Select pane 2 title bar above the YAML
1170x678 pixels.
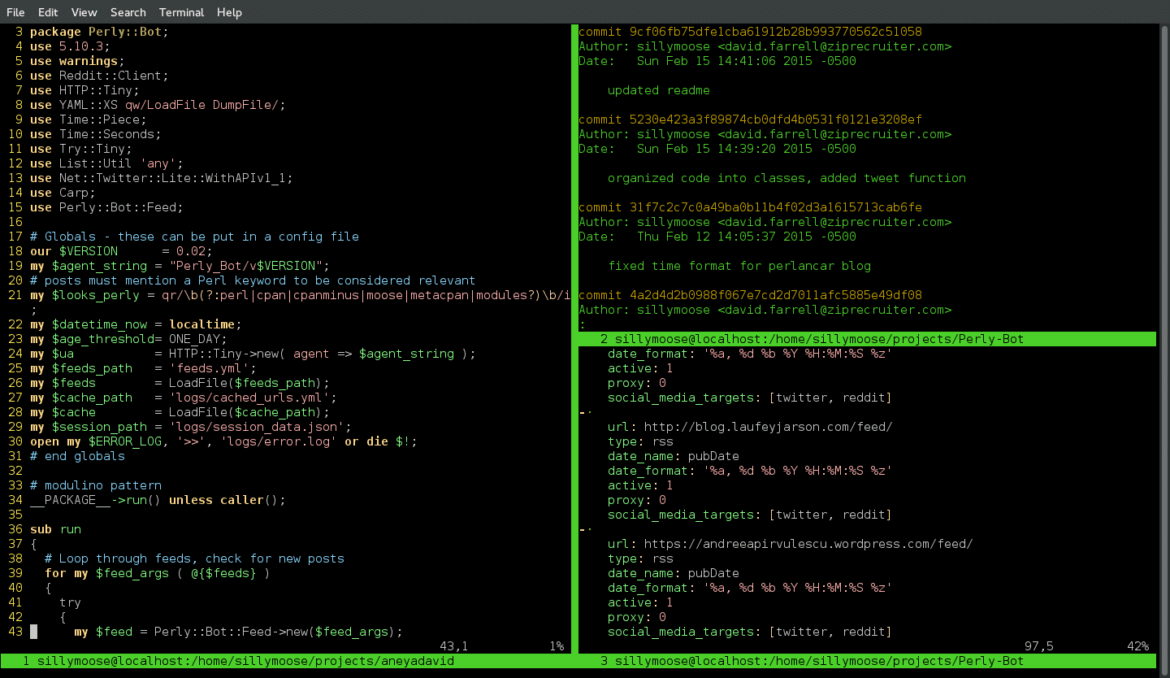pyautogui.click(x=811, y=339)
